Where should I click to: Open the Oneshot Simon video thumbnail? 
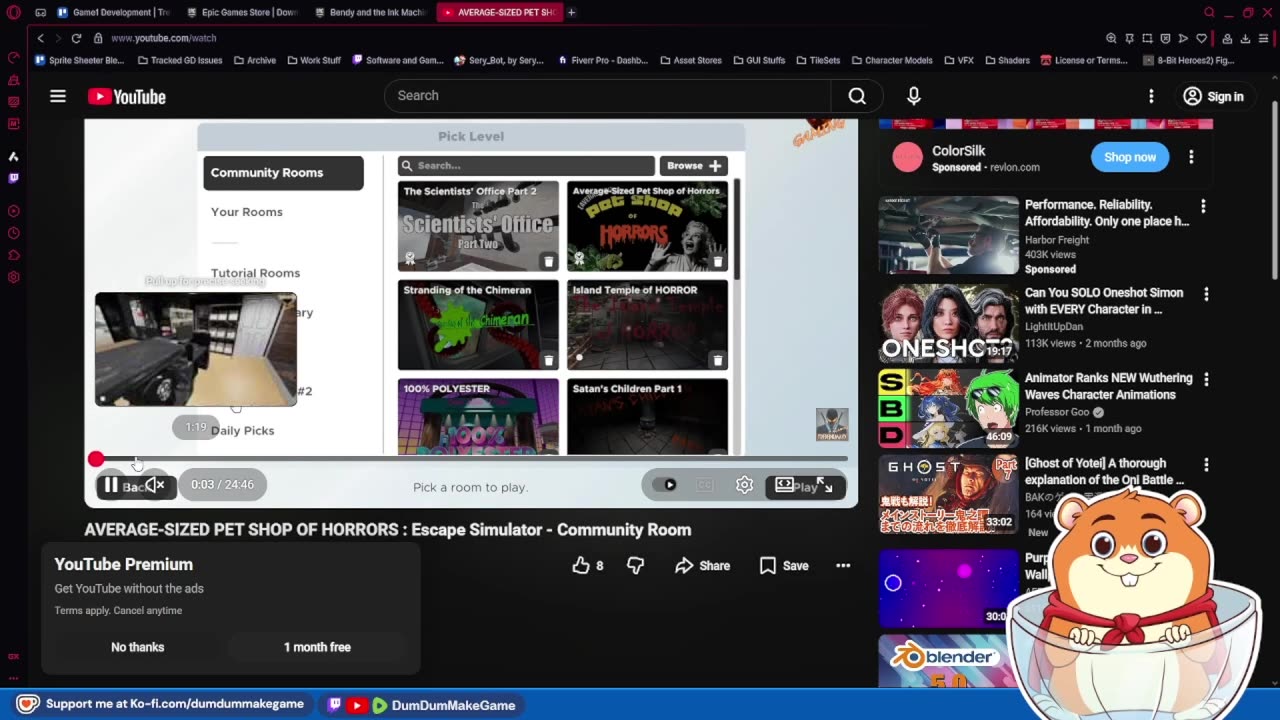point(948,323)
